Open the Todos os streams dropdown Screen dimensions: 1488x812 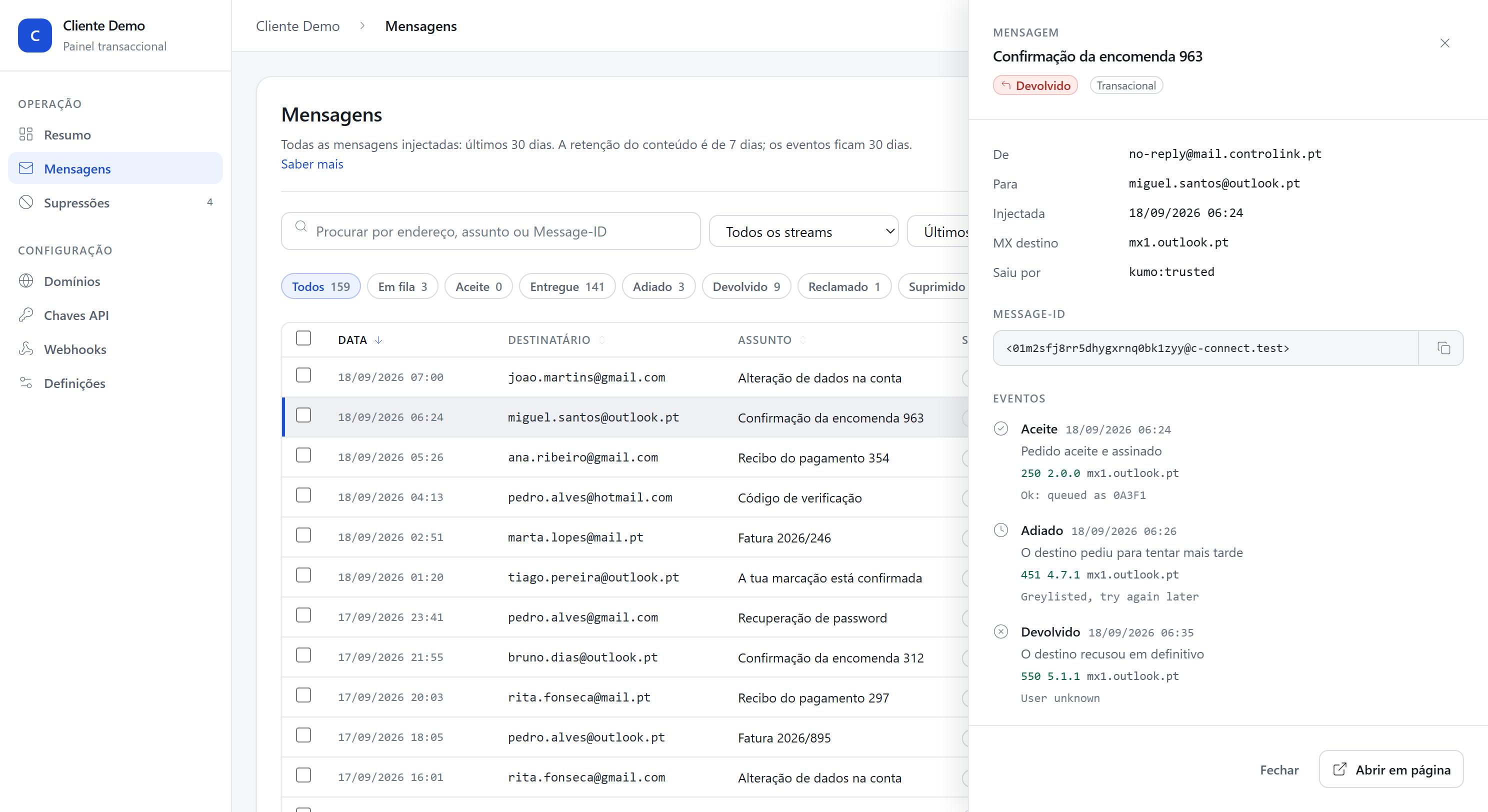click(803, 231)
